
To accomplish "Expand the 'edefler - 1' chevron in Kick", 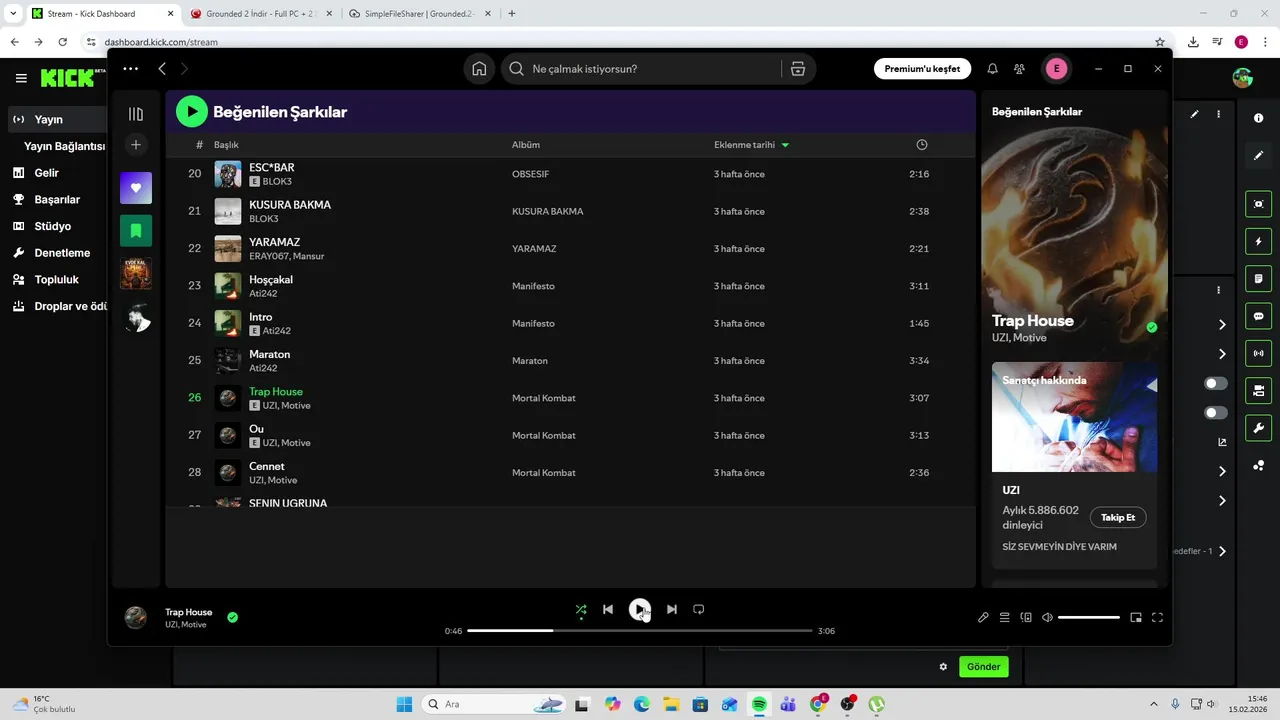I will (x=1222, y=551).
